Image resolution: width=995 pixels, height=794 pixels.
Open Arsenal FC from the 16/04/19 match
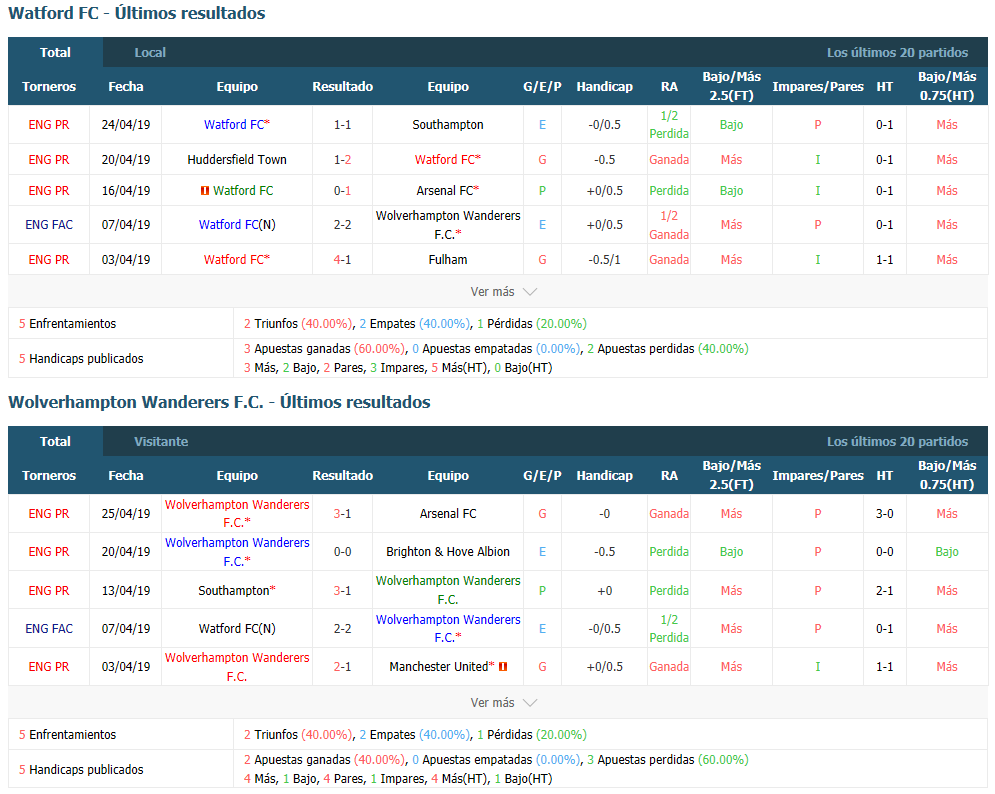445,190
